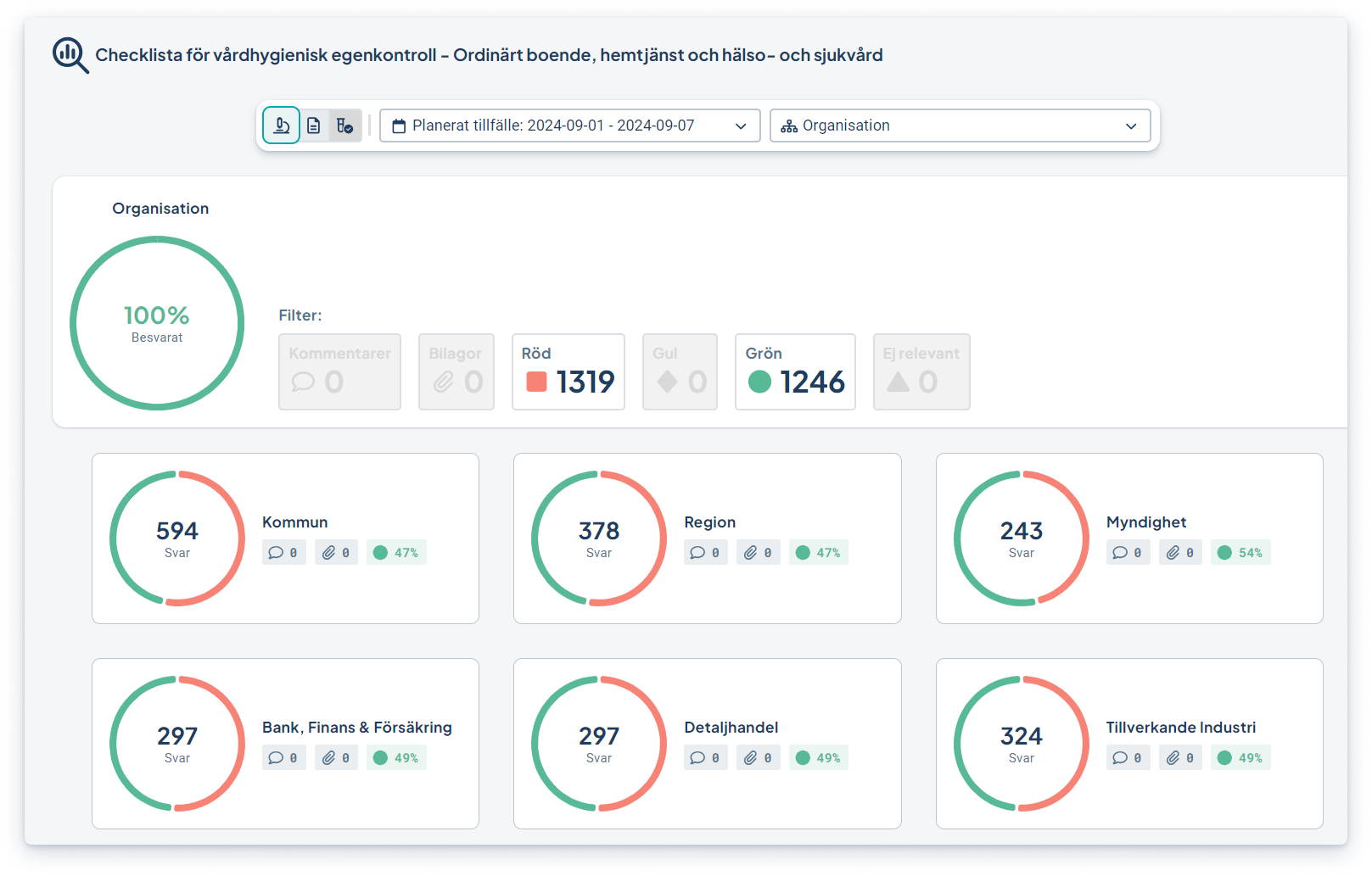Toggle the Ej relevant filter
This screenshot has width=1372, height=876.
click(x=921, y=371)
